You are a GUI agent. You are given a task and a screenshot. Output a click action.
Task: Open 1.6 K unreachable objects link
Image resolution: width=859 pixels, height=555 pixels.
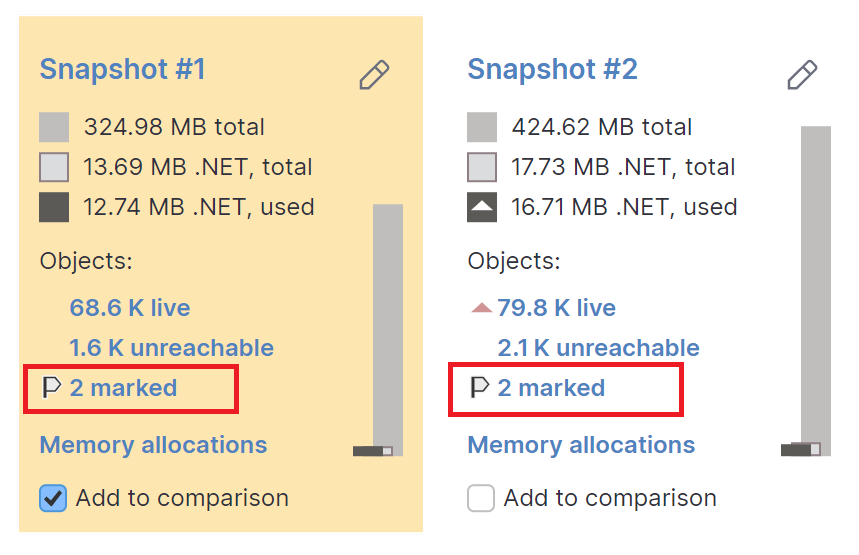pyautogui.click(x=171, y=348)
